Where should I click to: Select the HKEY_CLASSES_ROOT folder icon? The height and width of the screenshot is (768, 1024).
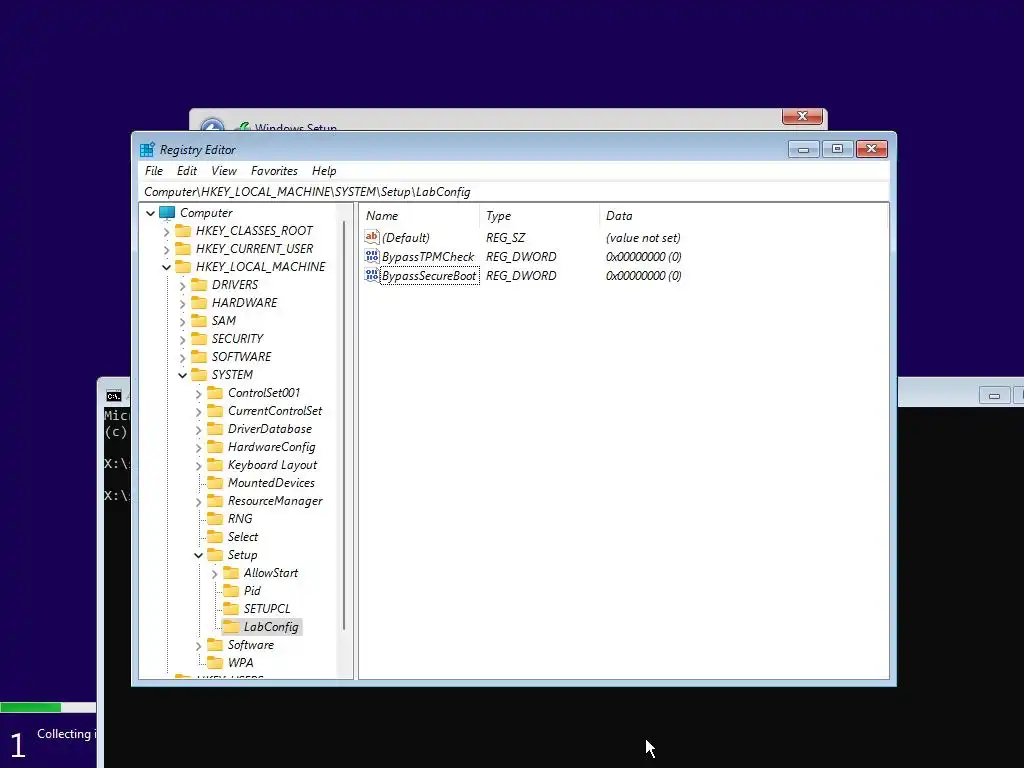[x=183, y=231]
